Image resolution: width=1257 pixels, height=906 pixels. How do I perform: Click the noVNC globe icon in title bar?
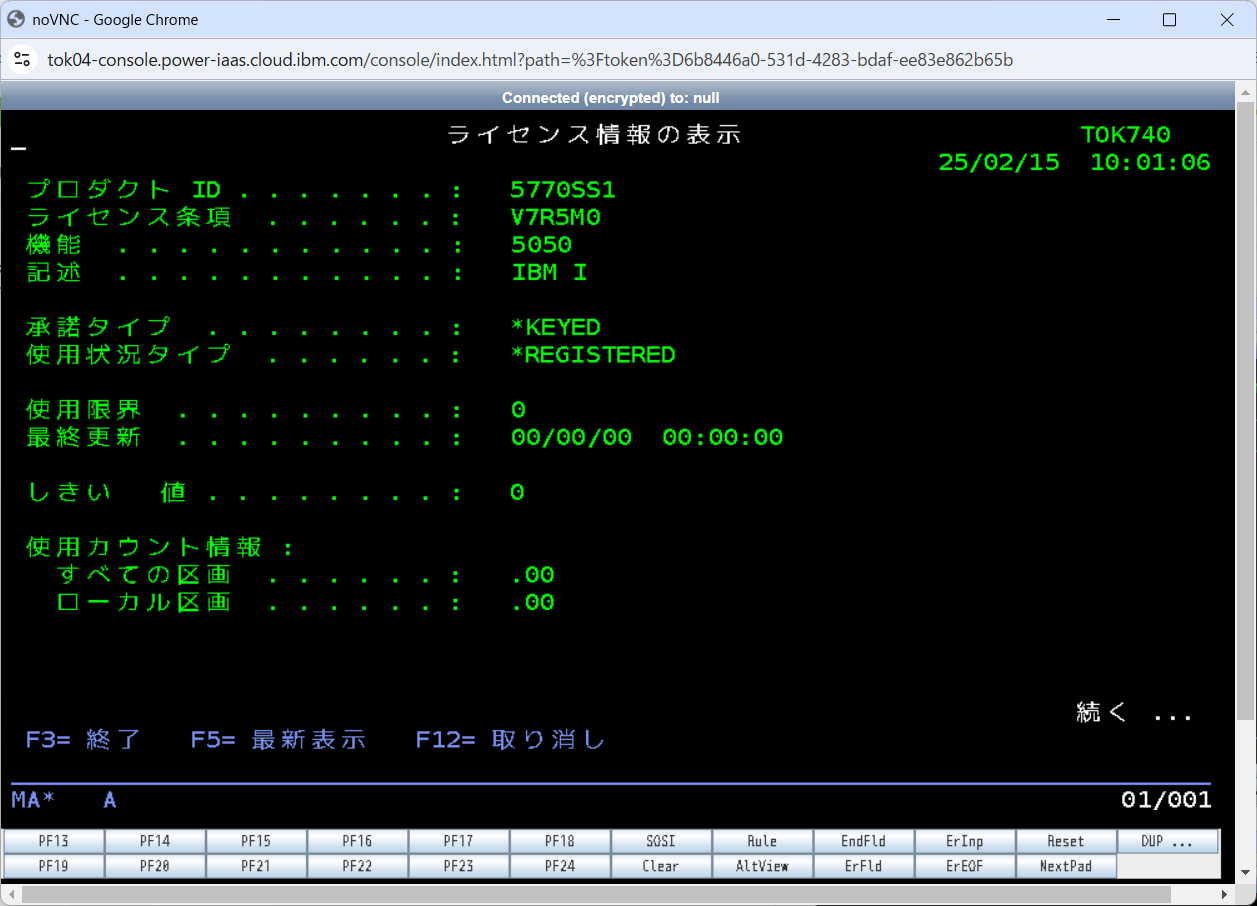(16, 19)
